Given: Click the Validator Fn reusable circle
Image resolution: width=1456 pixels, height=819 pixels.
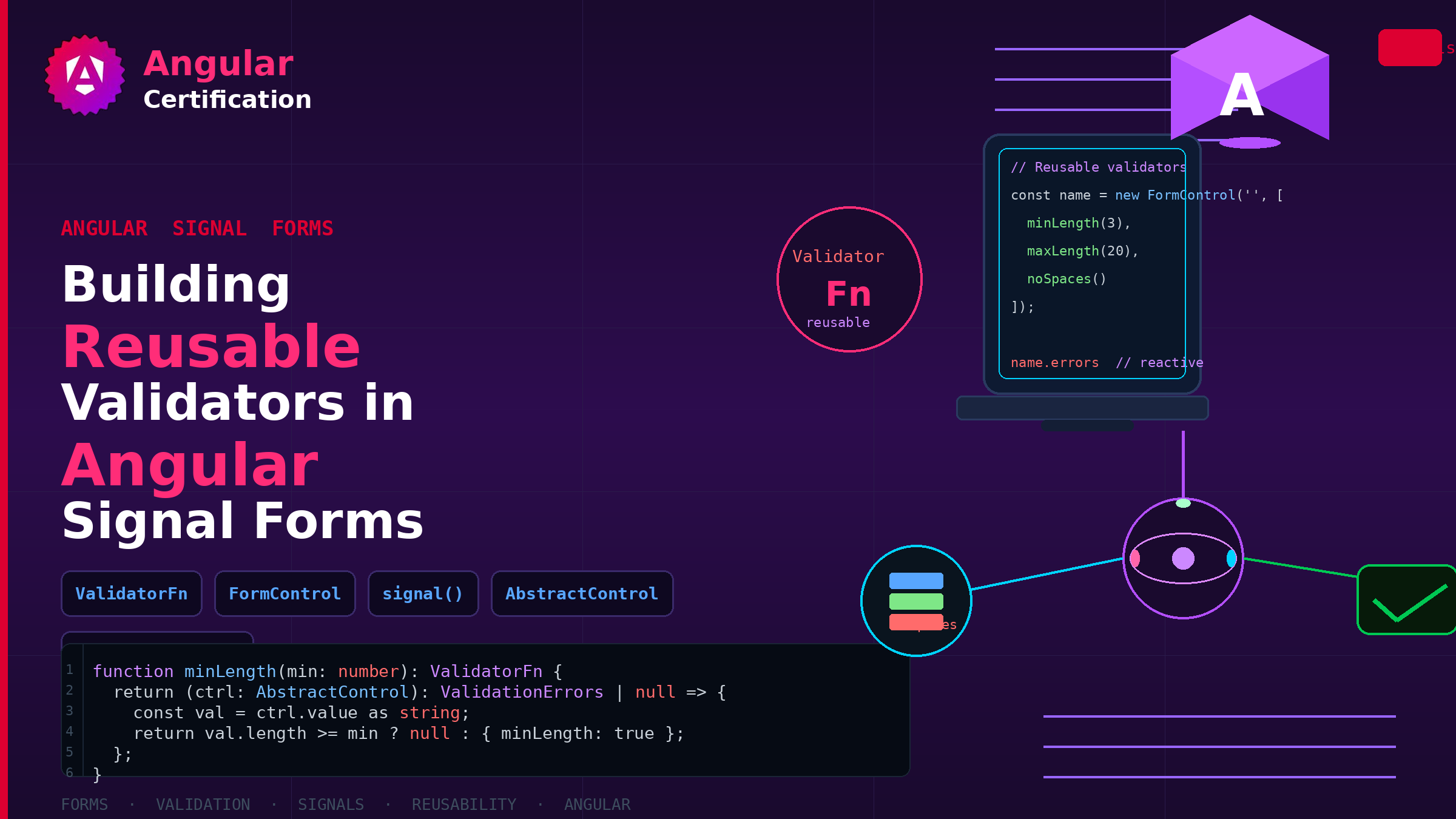Looking at the screenshot, I should [x=849, y=279].
